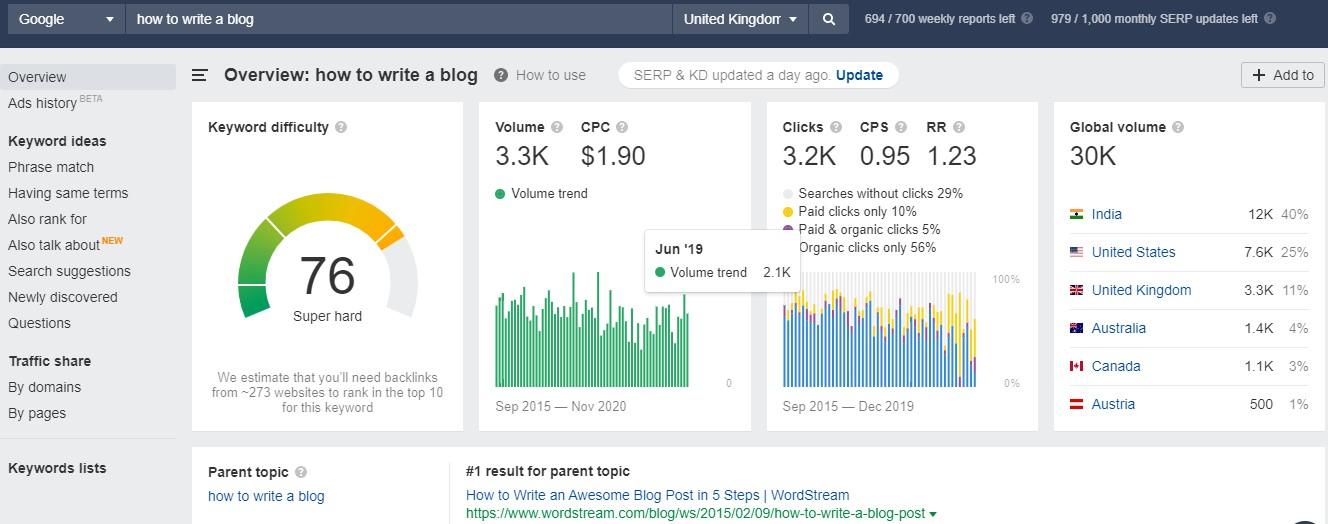Open the Global volume help icon
The image size is (1328, 524).
1178,127
